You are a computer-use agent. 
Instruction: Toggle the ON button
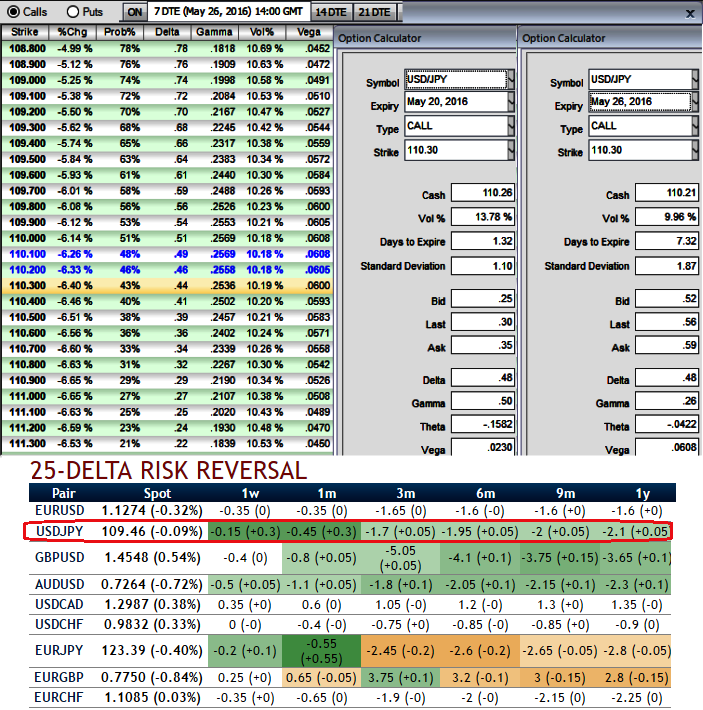(135, 12)
